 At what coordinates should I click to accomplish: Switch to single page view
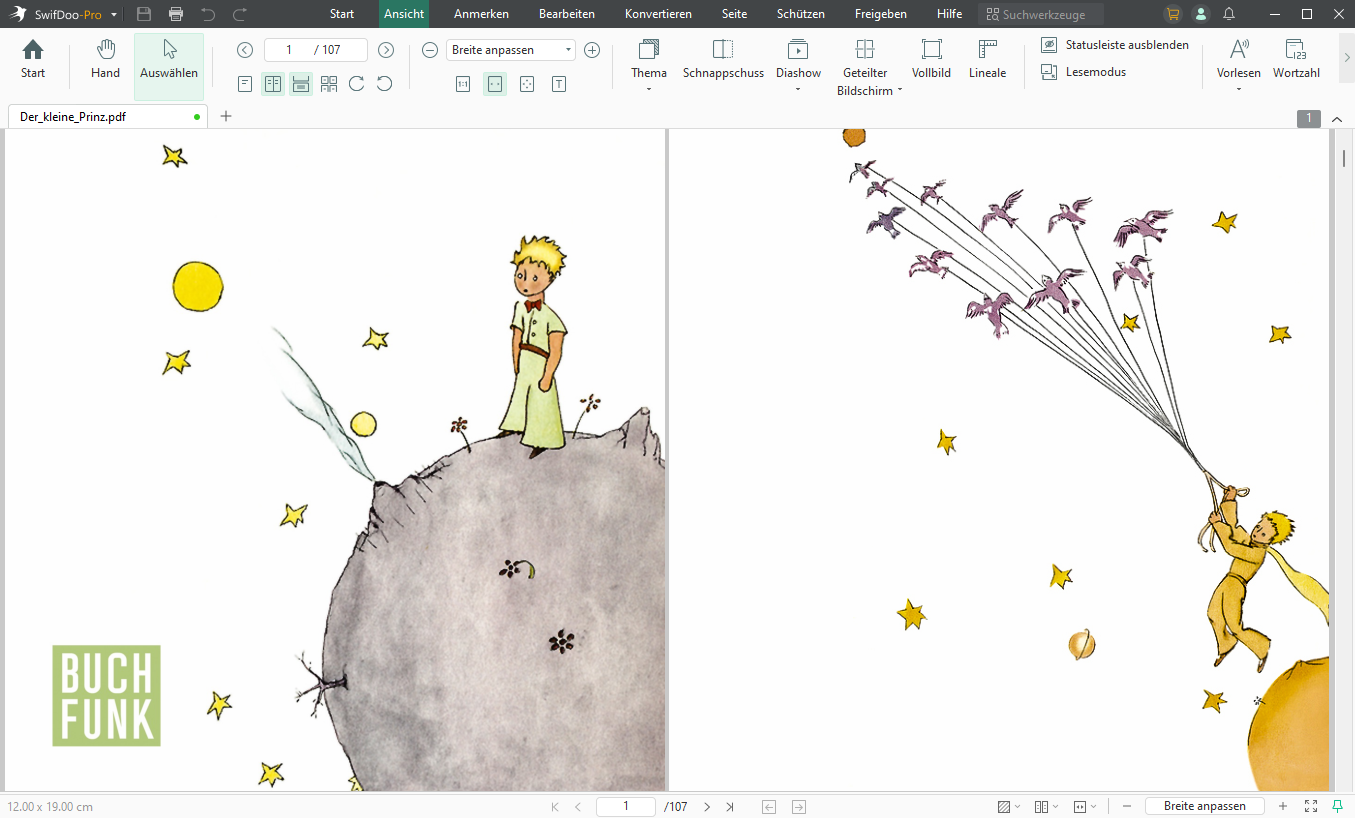point(245,84)
